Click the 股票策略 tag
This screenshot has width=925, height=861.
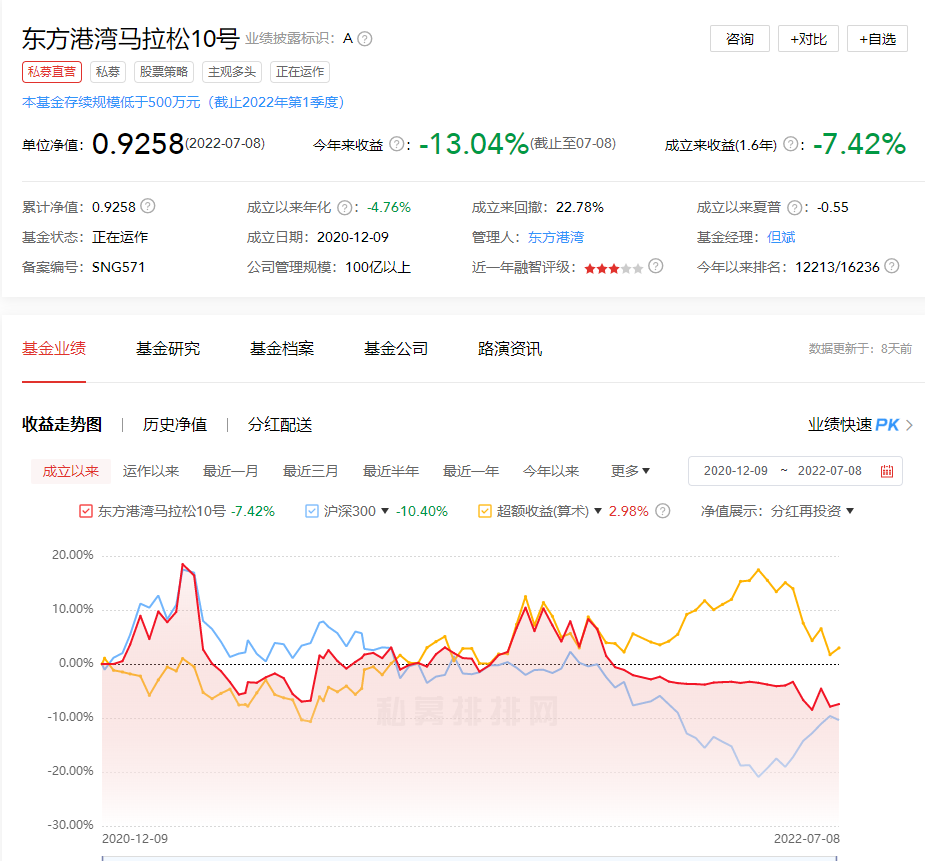pyautogui.click(x=163, y=72)
